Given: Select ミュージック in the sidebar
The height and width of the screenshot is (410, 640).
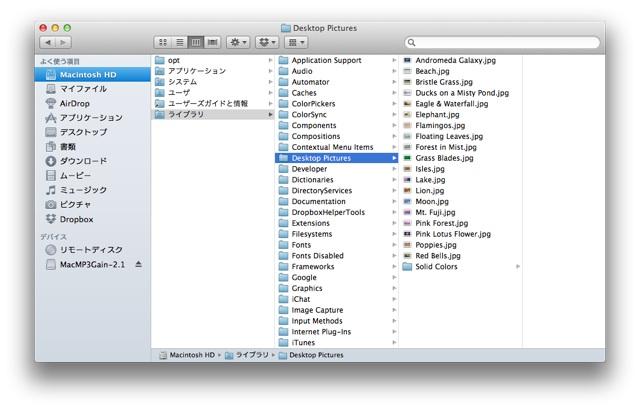Looking at the screenshot, I should pyautogui.click(x=82, y=190).
